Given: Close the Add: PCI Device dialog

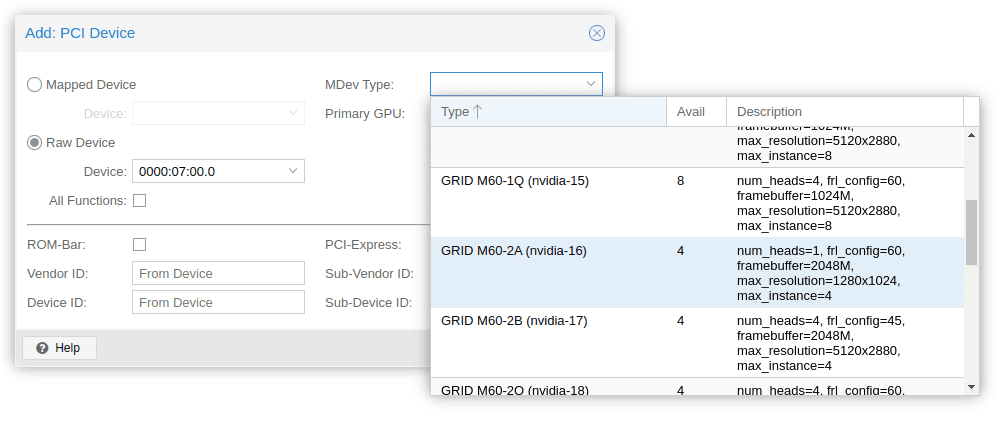Looking at the screenshot, I should [597, 33].
